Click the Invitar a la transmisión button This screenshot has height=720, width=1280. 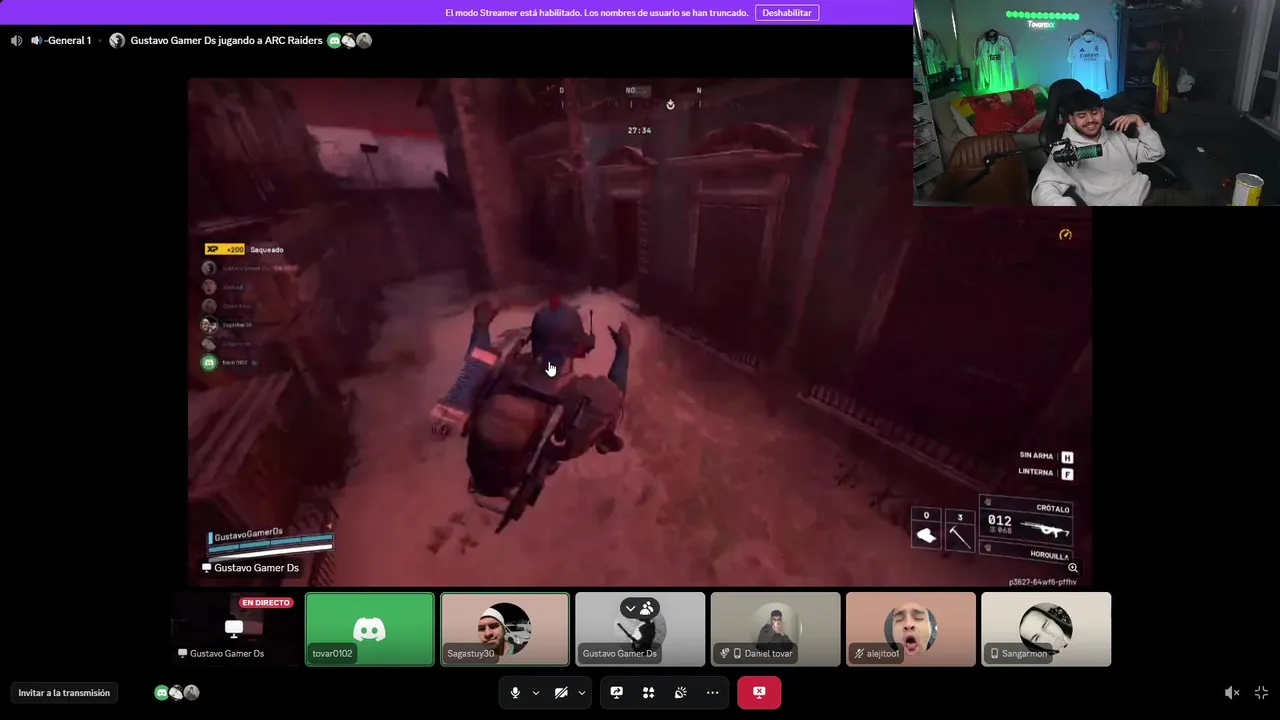64,692
